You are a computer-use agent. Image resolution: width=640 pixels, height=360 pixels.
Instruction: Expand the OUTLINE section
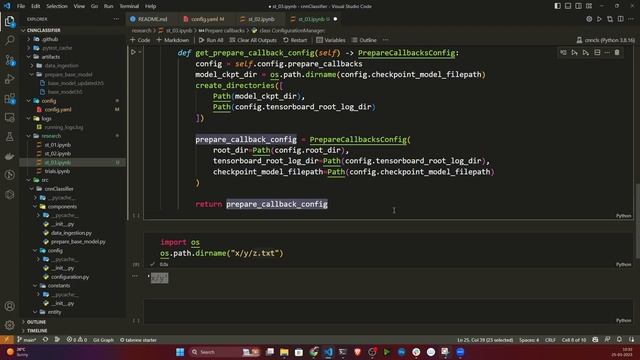coord(36,322)
